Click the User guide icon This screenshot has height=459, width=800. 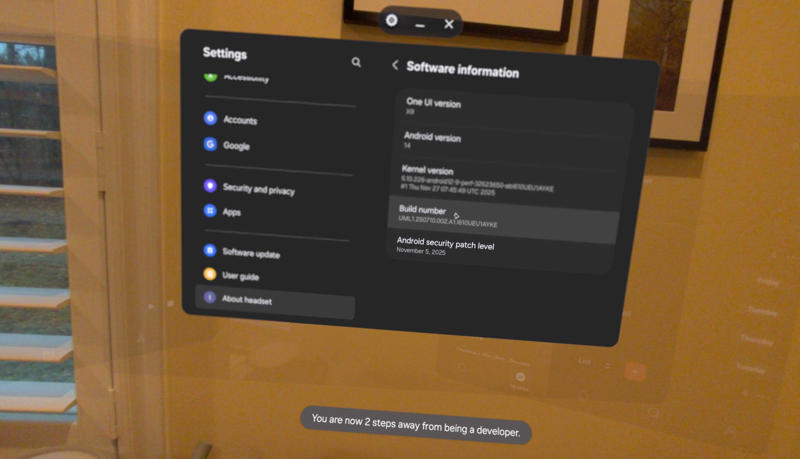(x=210, y=274)
